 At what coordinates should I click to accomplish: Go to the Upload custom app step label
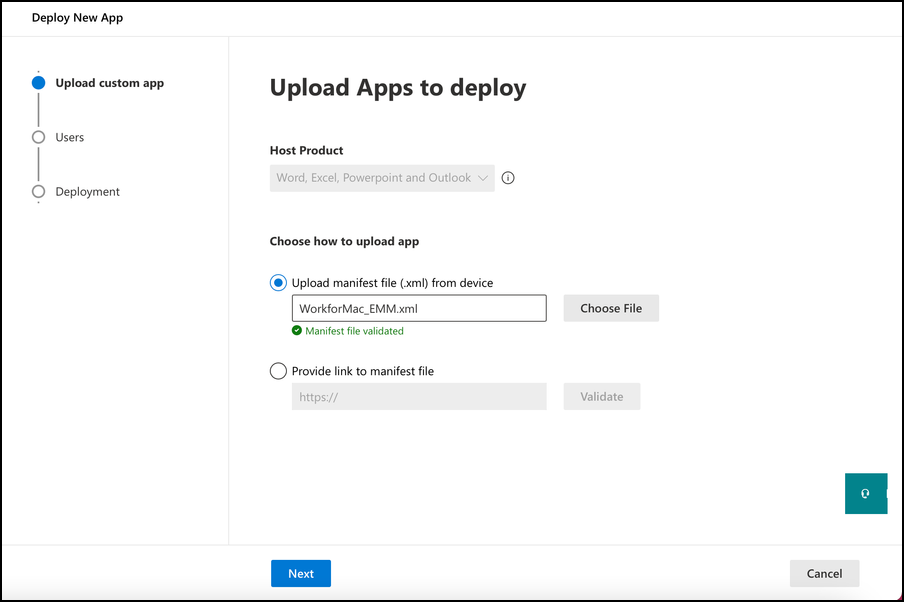pyautogui.click(x=109, y=83)
